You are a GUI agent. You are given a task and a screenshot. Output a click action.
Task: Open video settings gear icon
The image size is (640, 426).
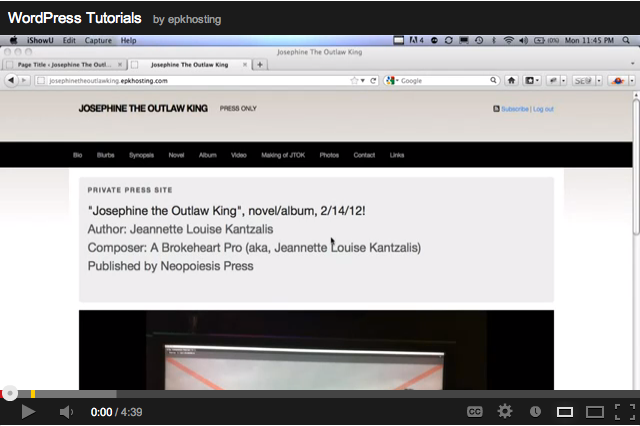tap(505, 411)
